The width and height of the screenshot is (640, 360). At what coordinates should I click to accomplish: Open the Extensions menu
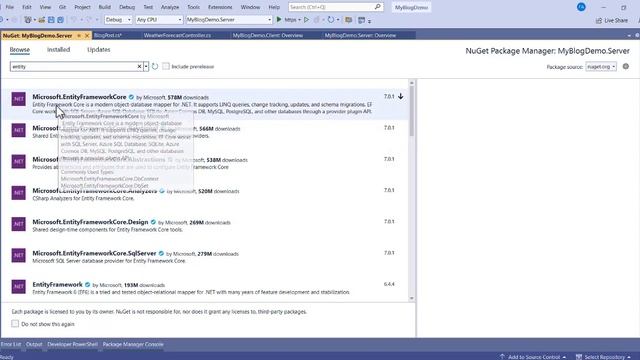[x=220, y=7]
